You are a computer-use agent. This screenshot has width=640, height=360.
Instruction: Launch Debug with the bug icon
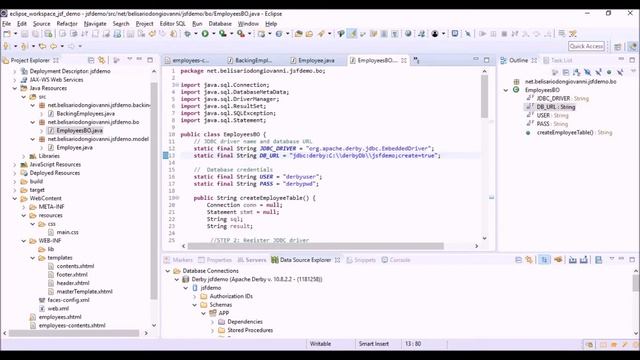tap(187, 33)
